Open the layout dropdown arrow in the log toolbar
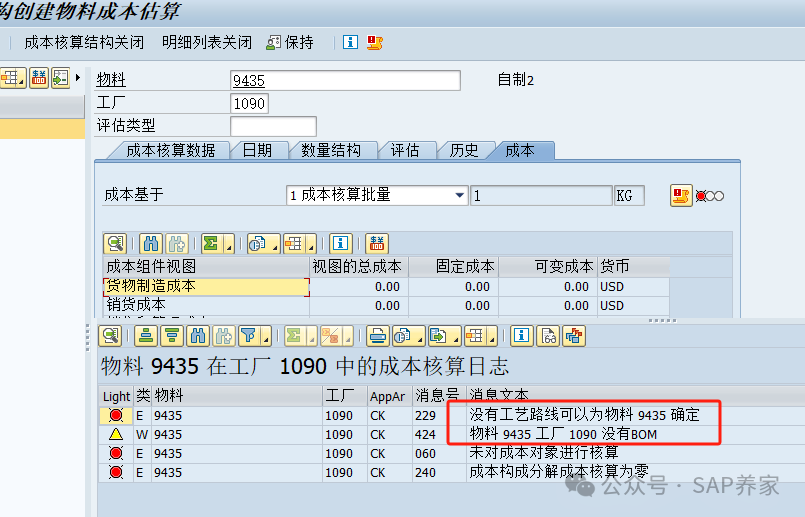This screenshot has width=805, height=517. point(492,337)
